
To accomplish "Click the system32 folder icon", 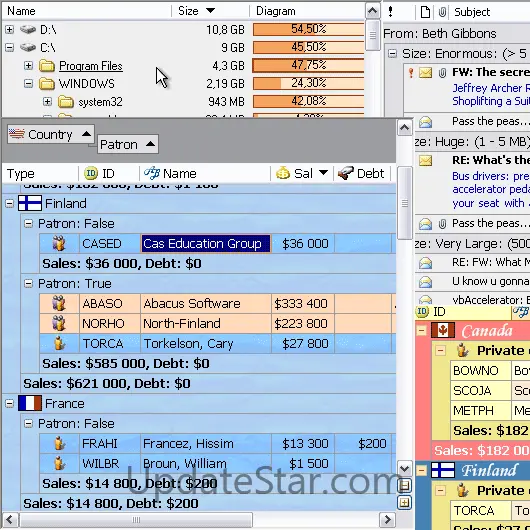I will point(66,102).
